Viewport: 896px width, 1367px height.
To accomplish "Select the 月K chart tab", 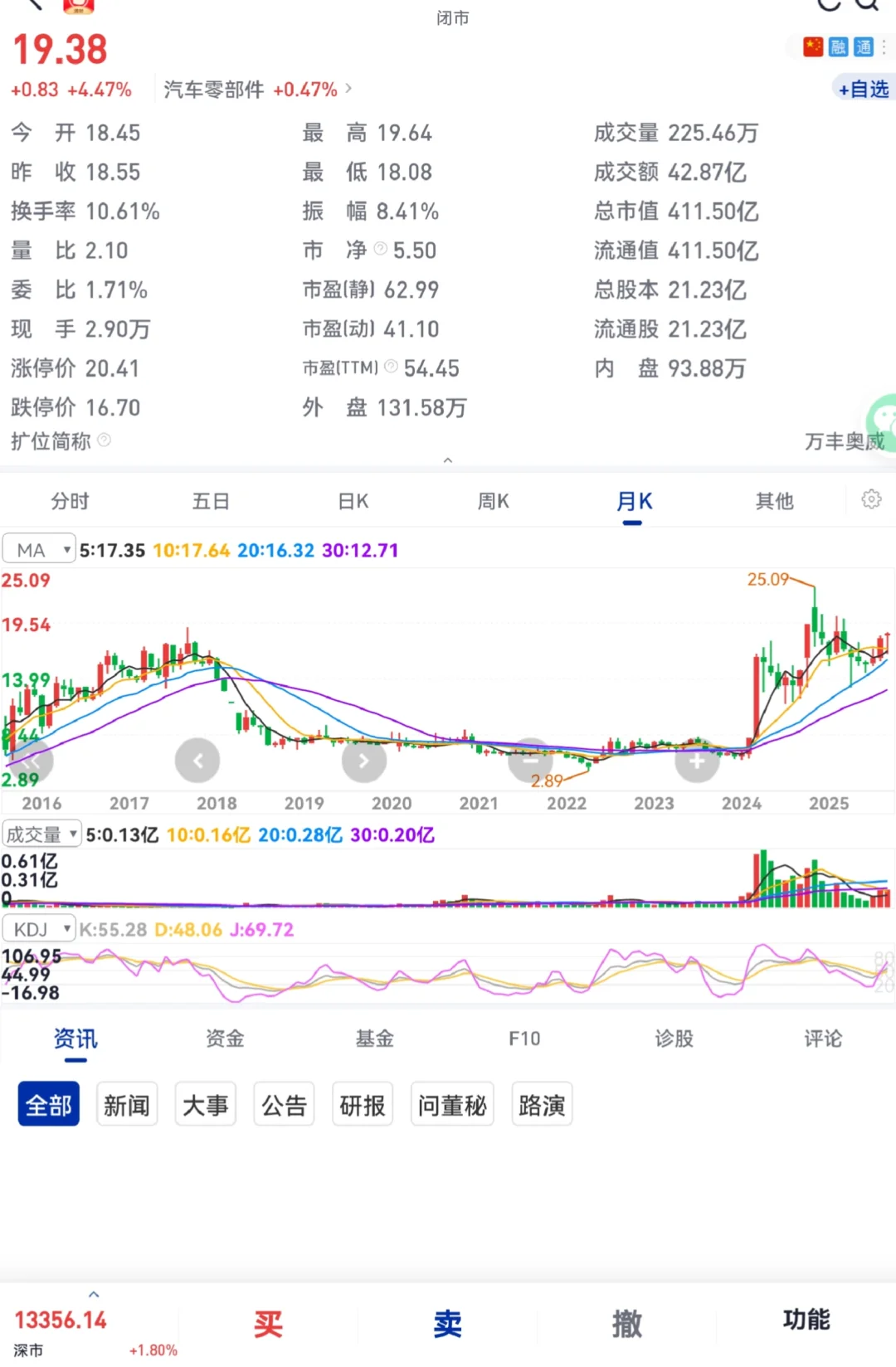I will pos(634,501).
